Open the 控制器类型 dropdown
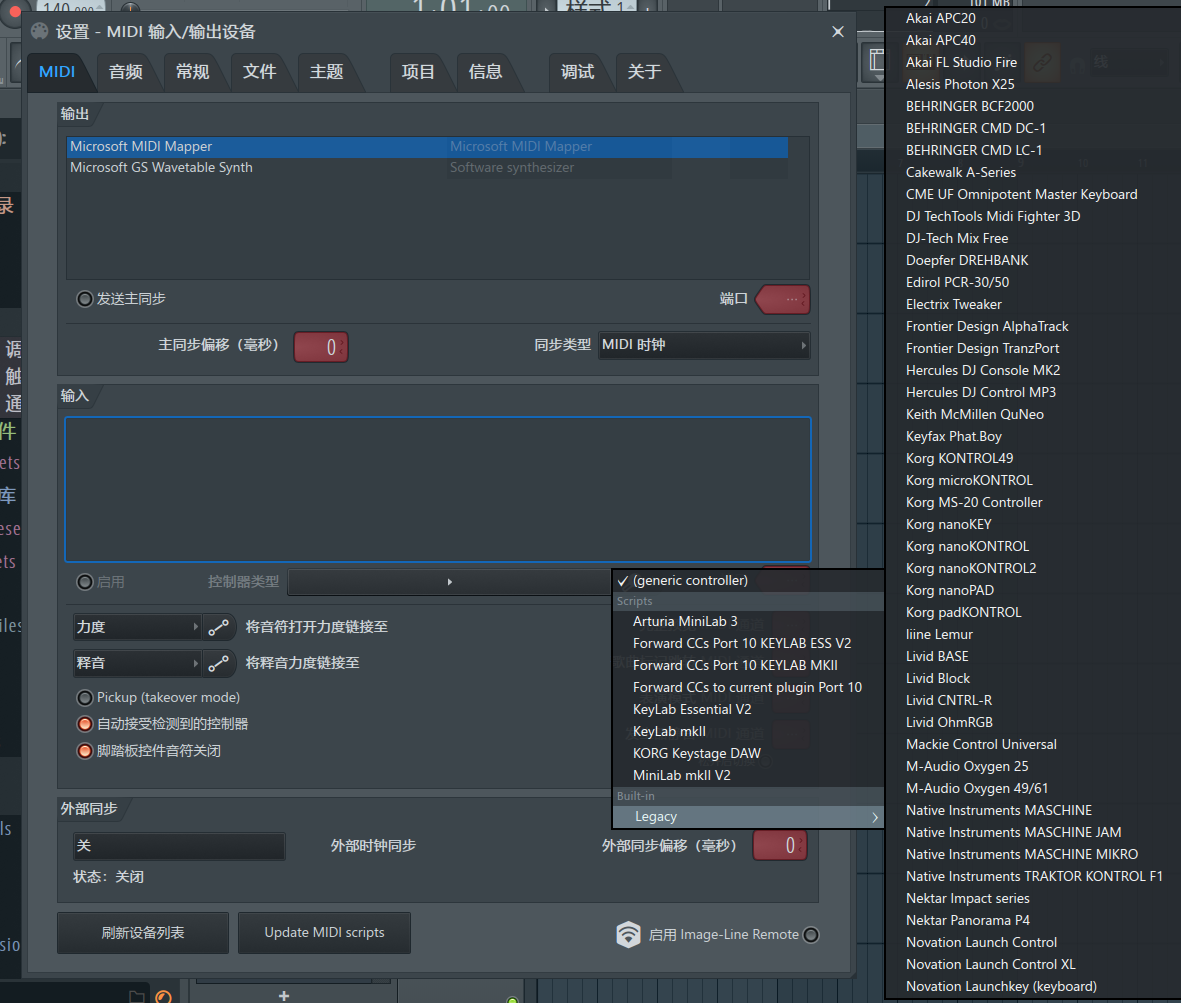1181x1003 pixels. 449,582
